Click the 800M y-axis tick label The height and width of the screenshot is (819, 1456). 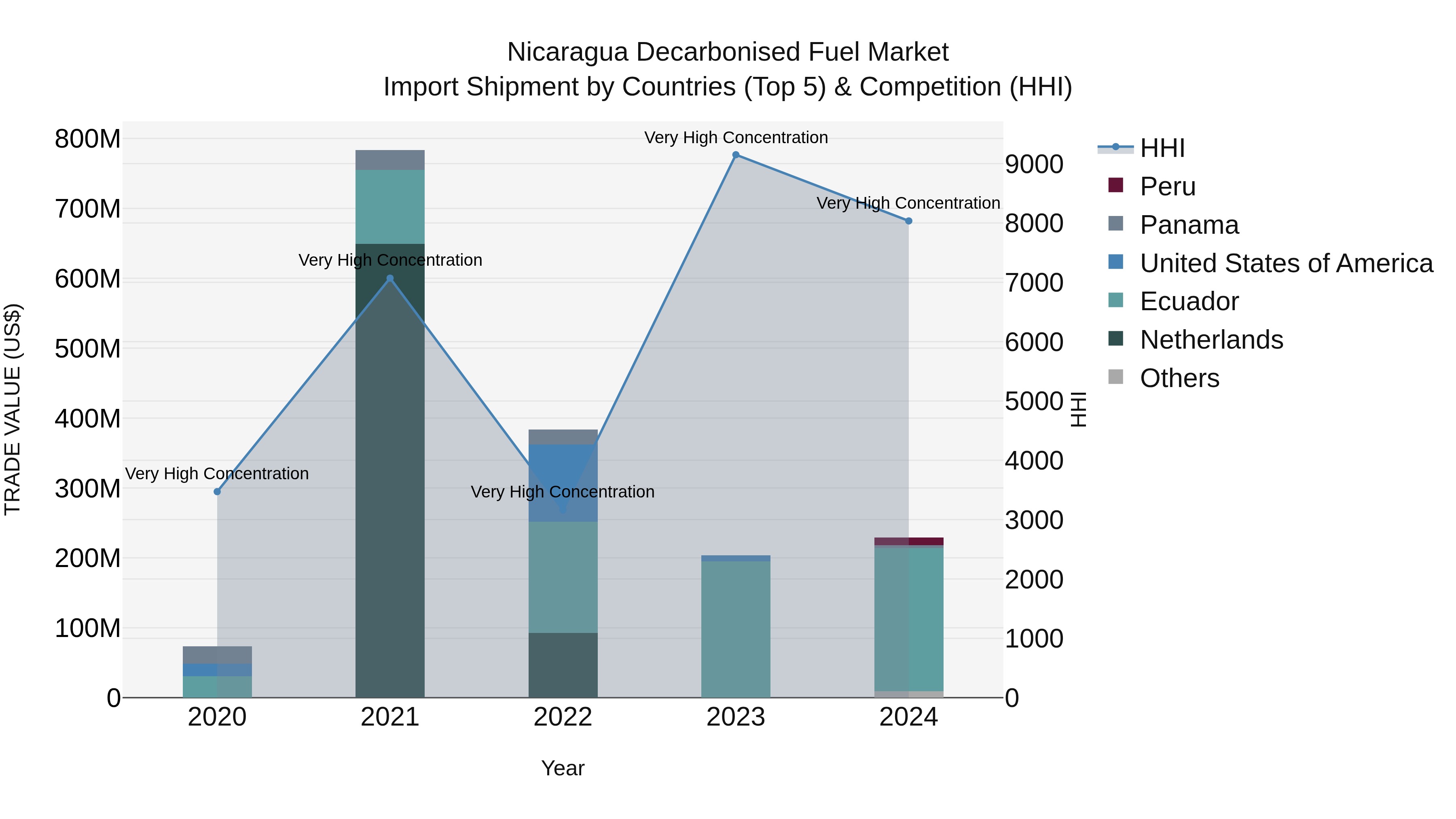tap(88, 139)
